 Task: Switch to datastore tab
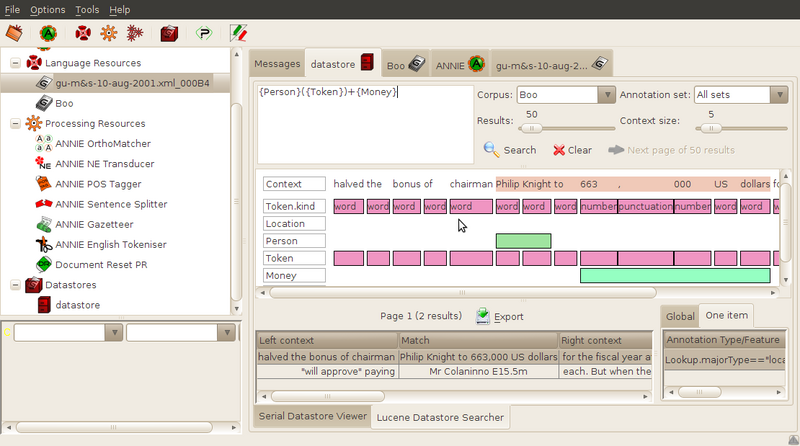point(342,64)
